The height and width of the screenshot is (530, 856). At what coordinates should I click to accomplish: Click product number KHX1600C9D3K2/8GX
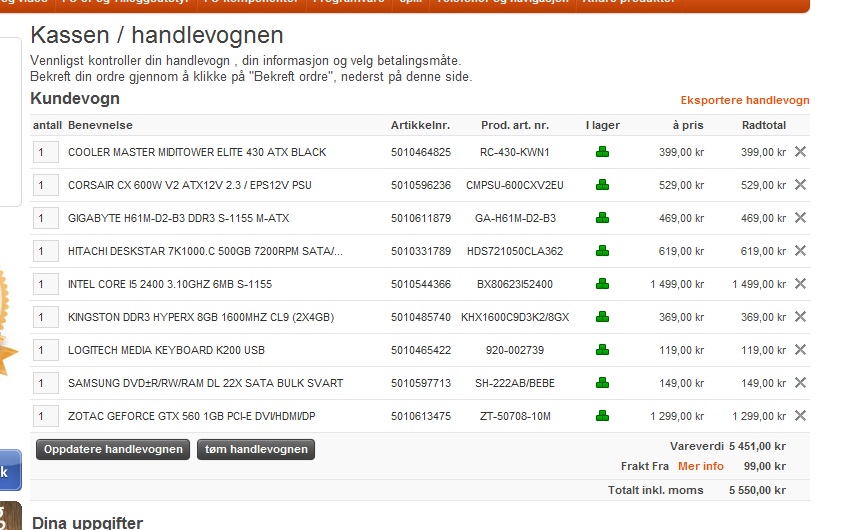(515, 317)
